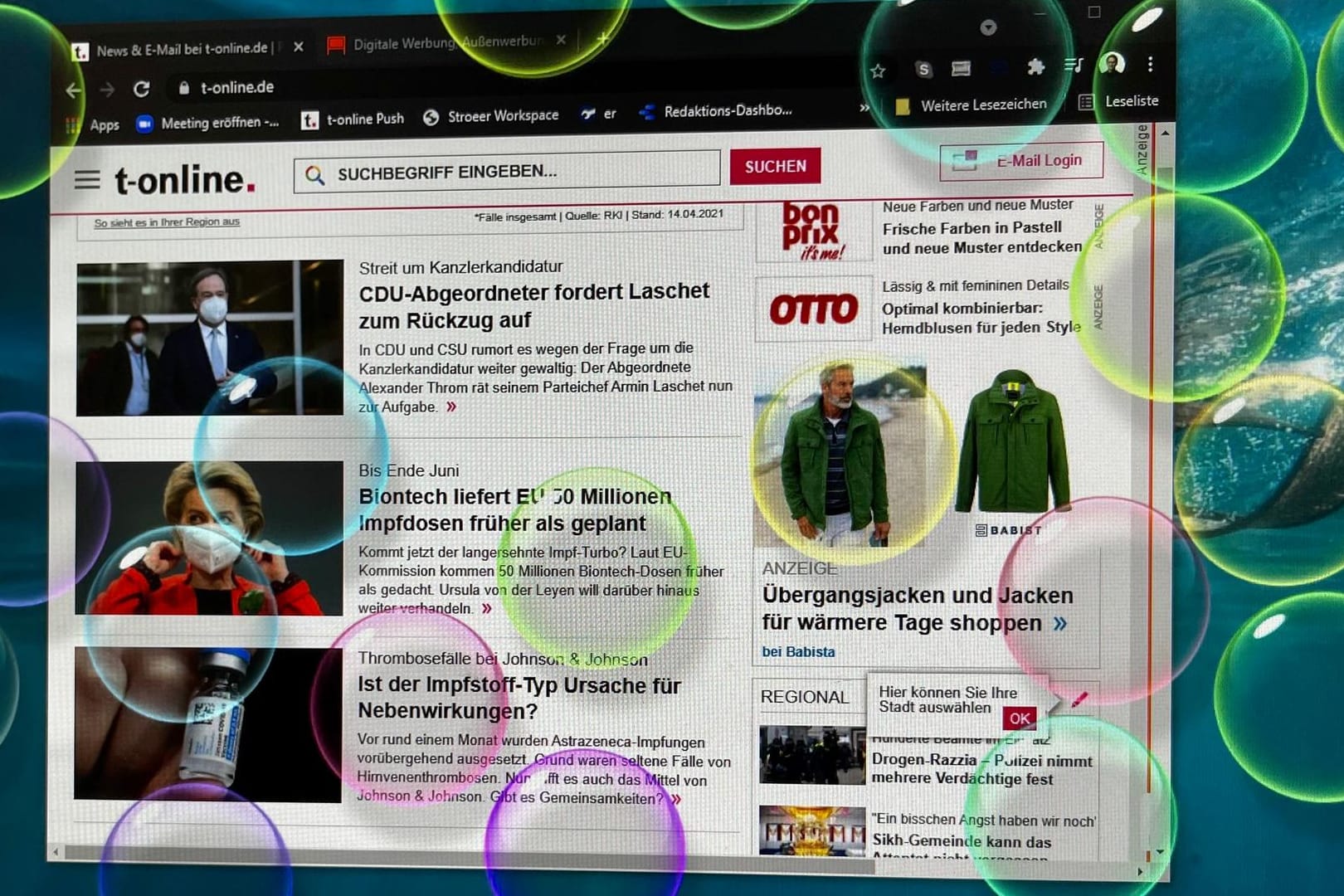1344x896 pixels.
Task: Follow the So sieht es in Ihrer Region aus link
Action: coord(167,222)
